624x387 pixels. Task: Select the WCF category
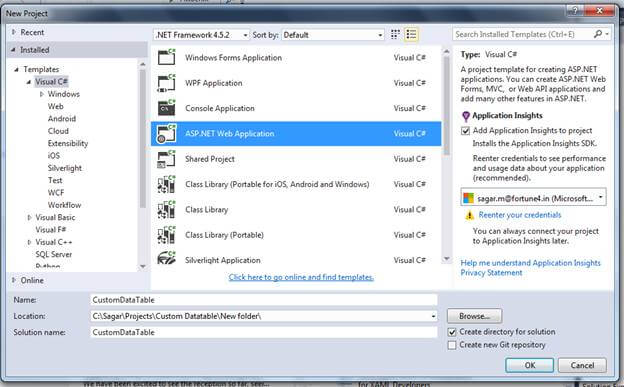tap(56, 193)
